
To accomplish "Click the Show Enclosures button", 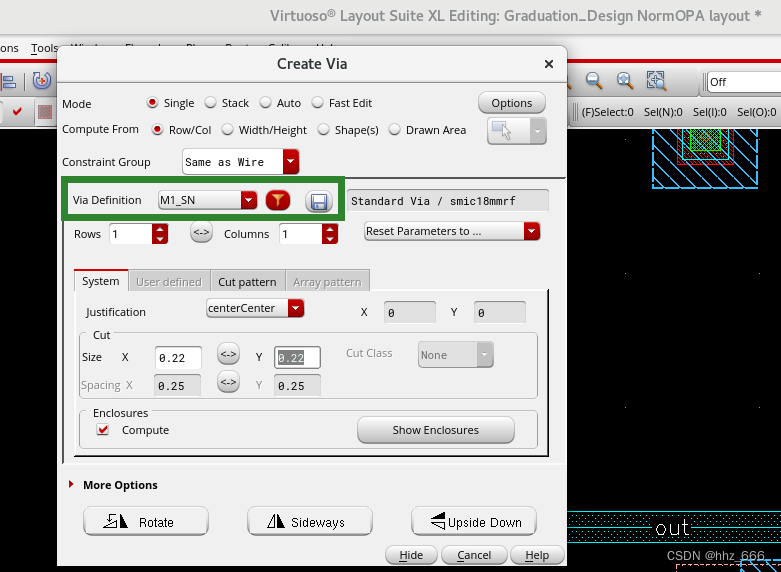I will pos(435,430).
